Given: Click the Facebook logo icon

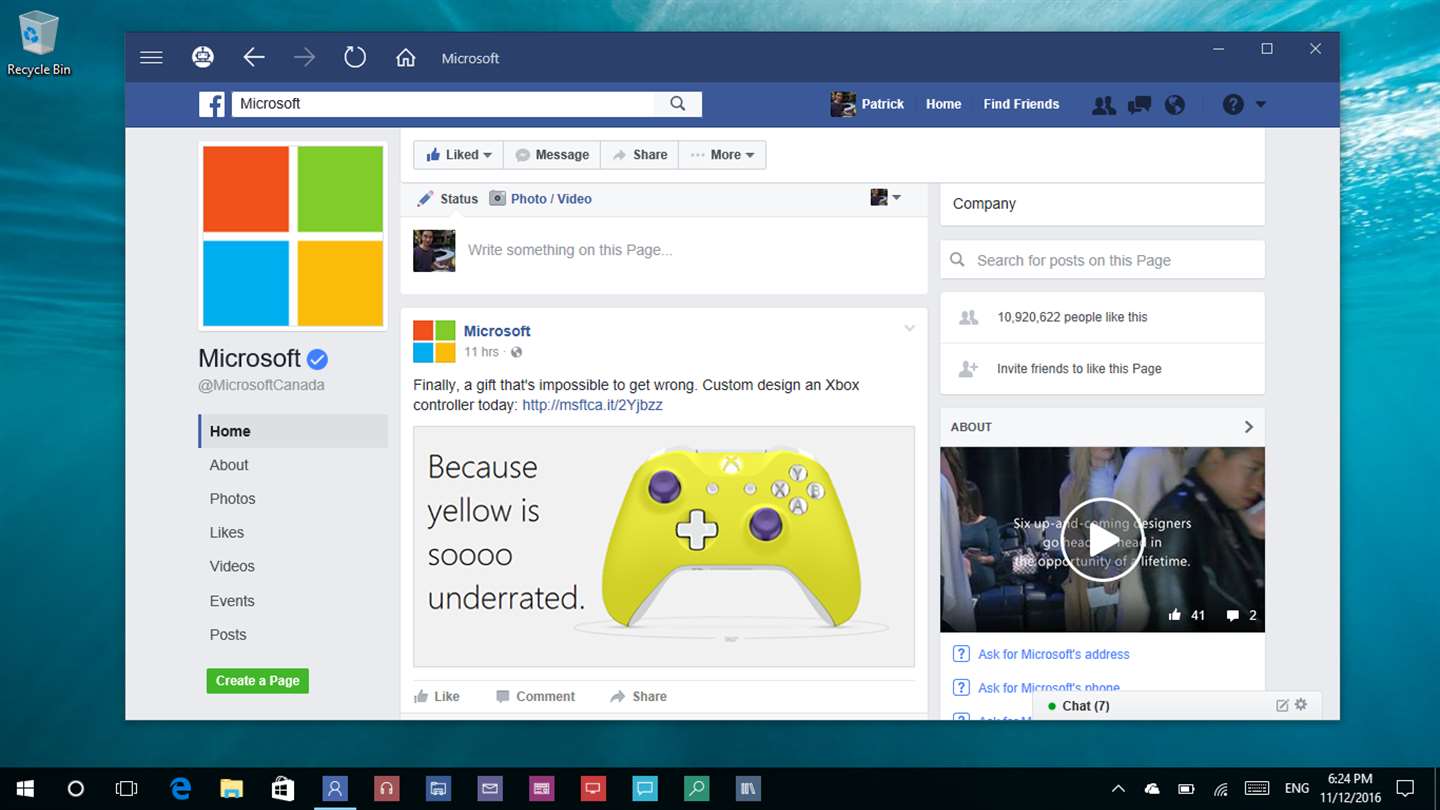Looking at the screenshot, I should click(x=211, y=104).
